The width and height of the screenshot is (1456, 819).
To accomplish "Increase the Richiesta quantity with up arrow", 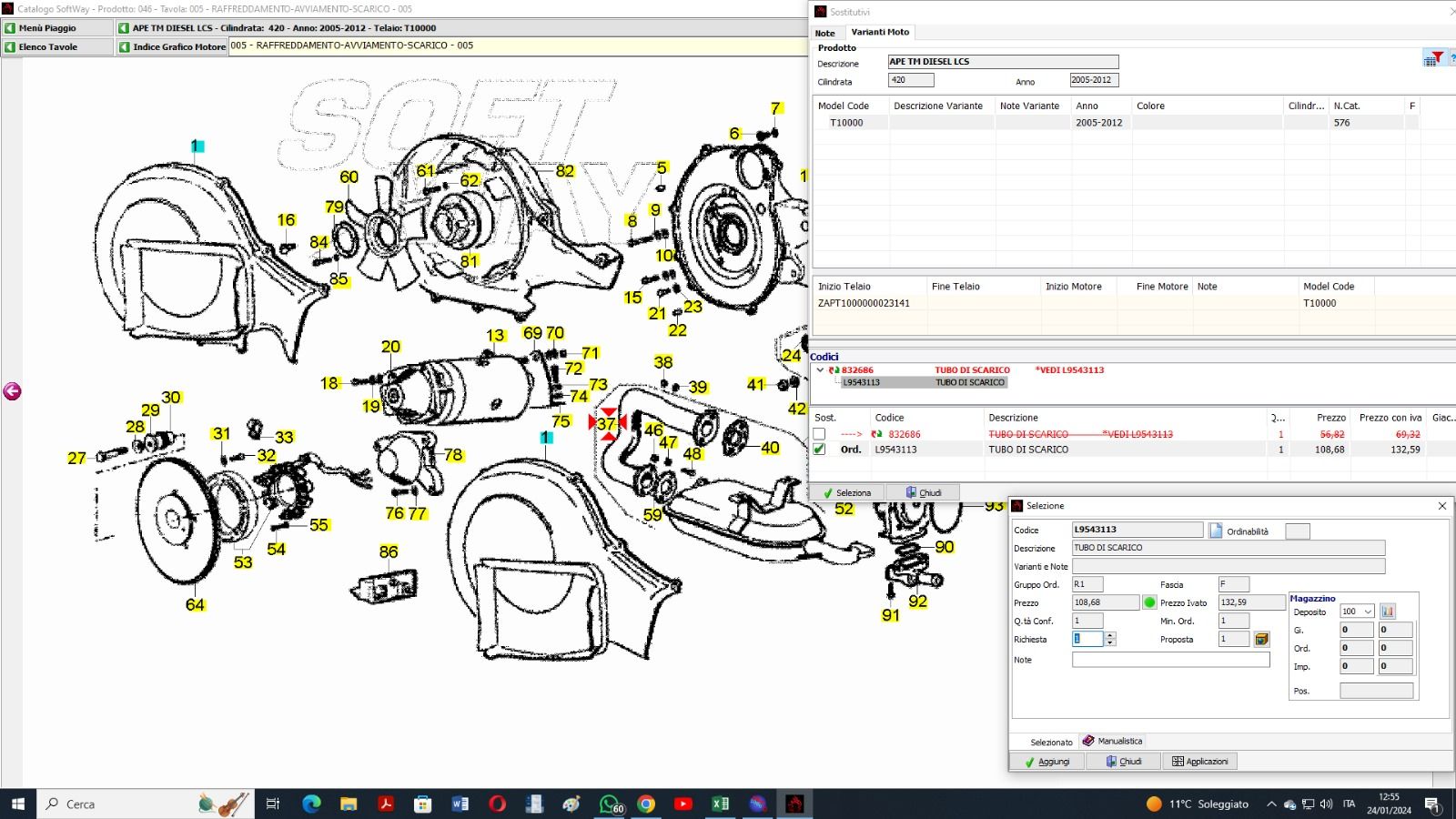I will pos(1109,635).
